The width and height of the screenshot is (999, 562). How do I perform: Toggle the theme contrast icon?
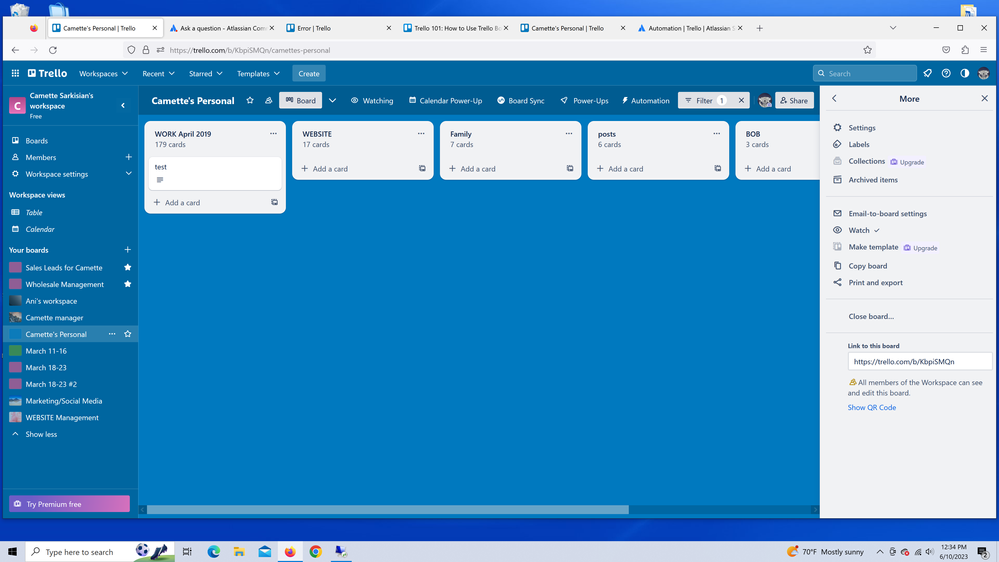coord(965,73)
